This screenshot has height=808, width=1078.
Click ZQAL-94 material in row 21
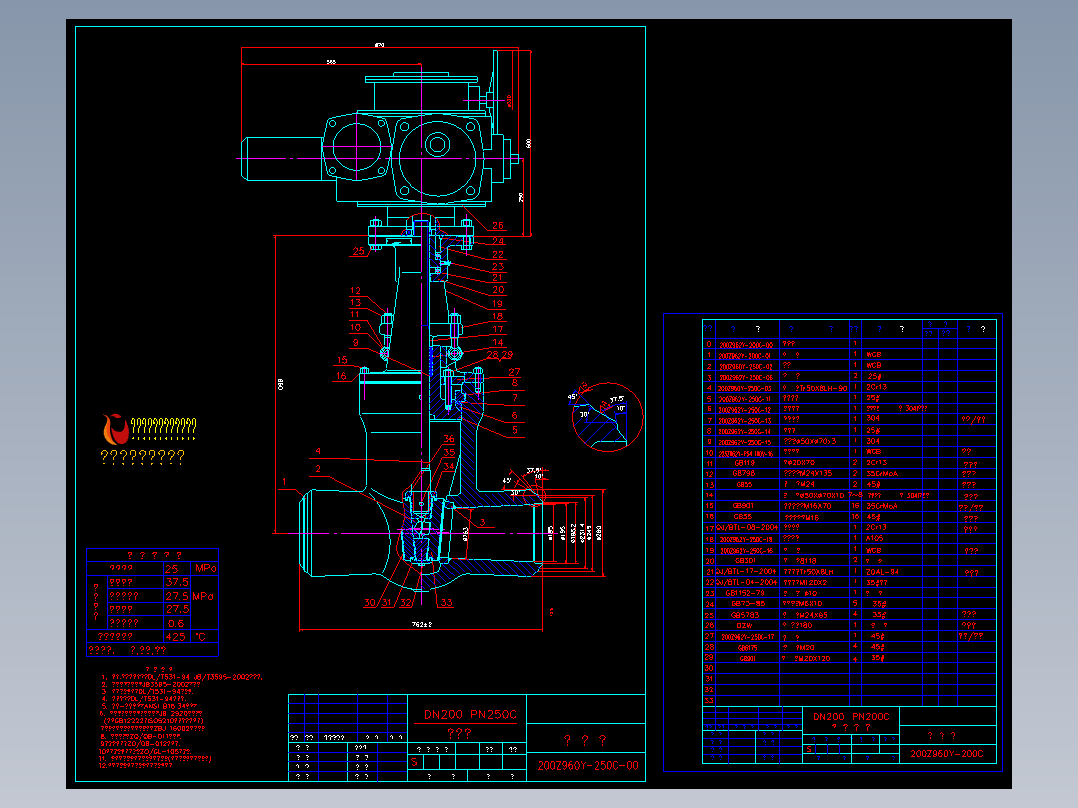(x=883, y=571)
